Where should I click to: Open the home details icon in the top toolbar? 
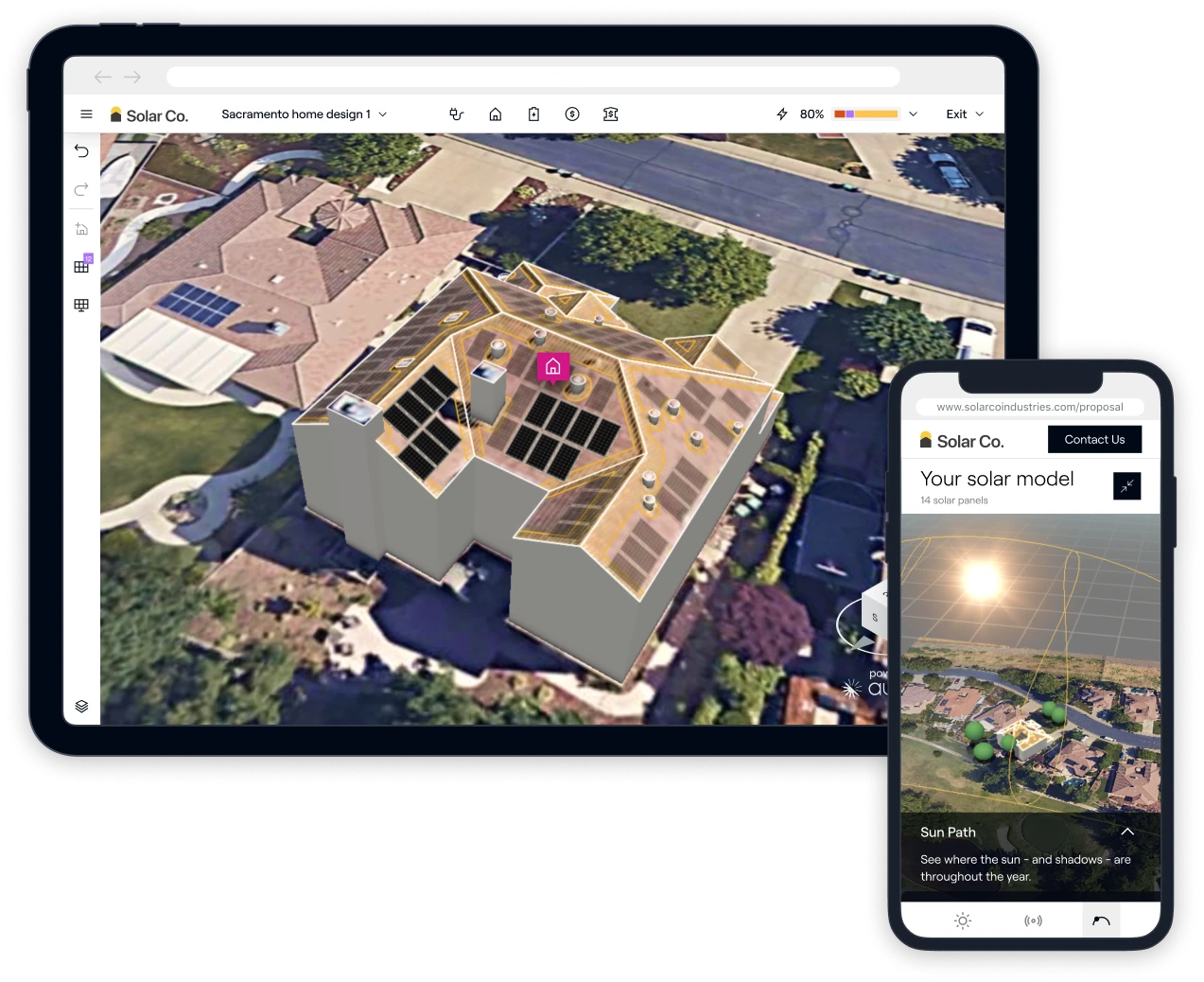(x=495, y=114)
